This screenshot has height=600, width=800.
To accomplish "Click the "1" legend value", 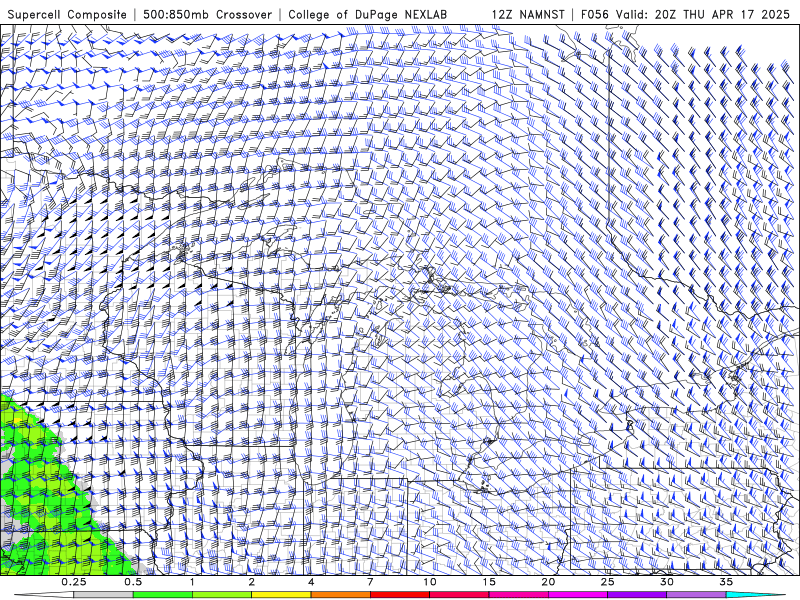I will click(192, 582).
